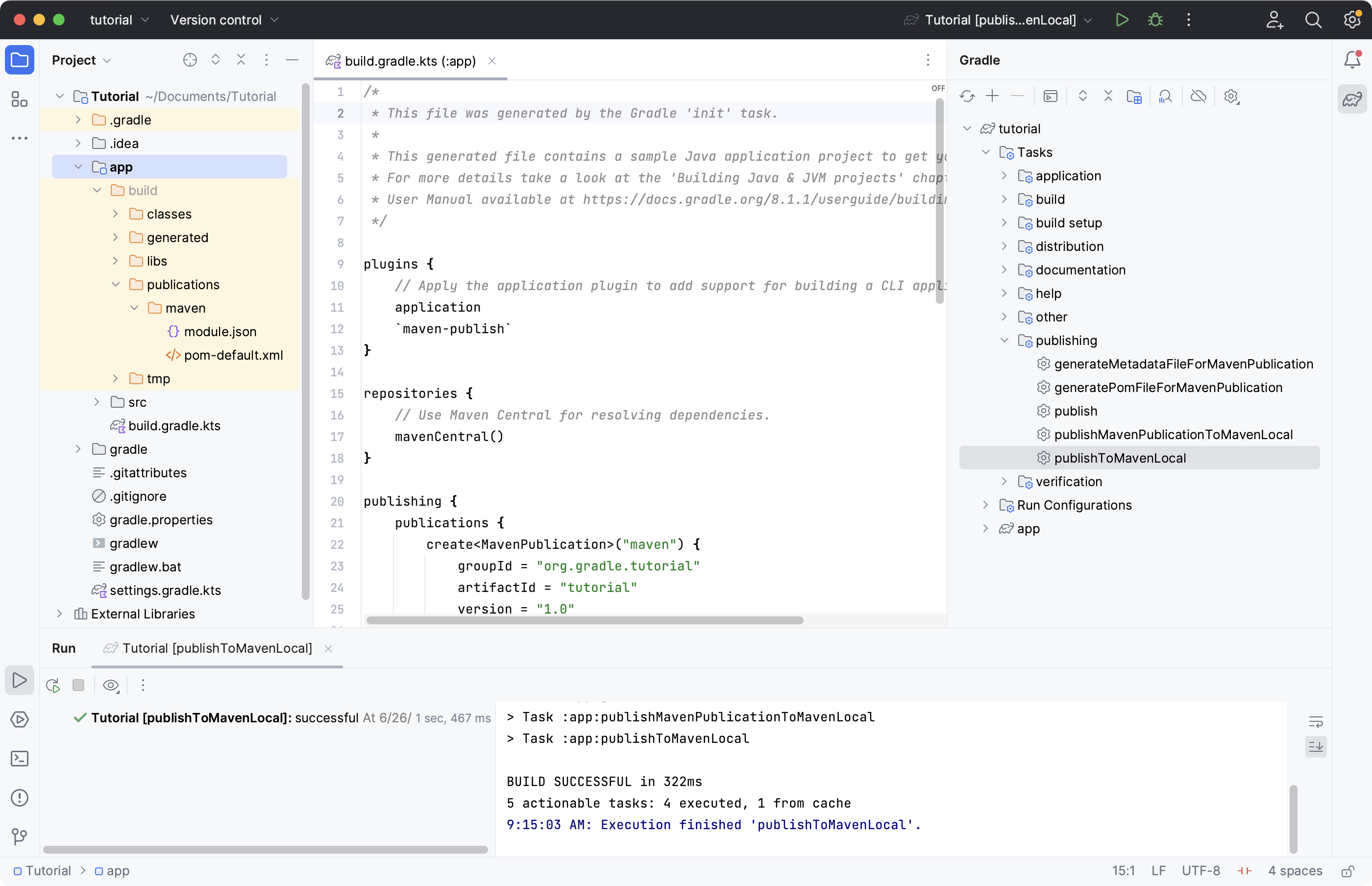1372x886 pixels.
Task: Expand all in Gradle tool window
Action: pyautogui.click(x=1082, y=96)
